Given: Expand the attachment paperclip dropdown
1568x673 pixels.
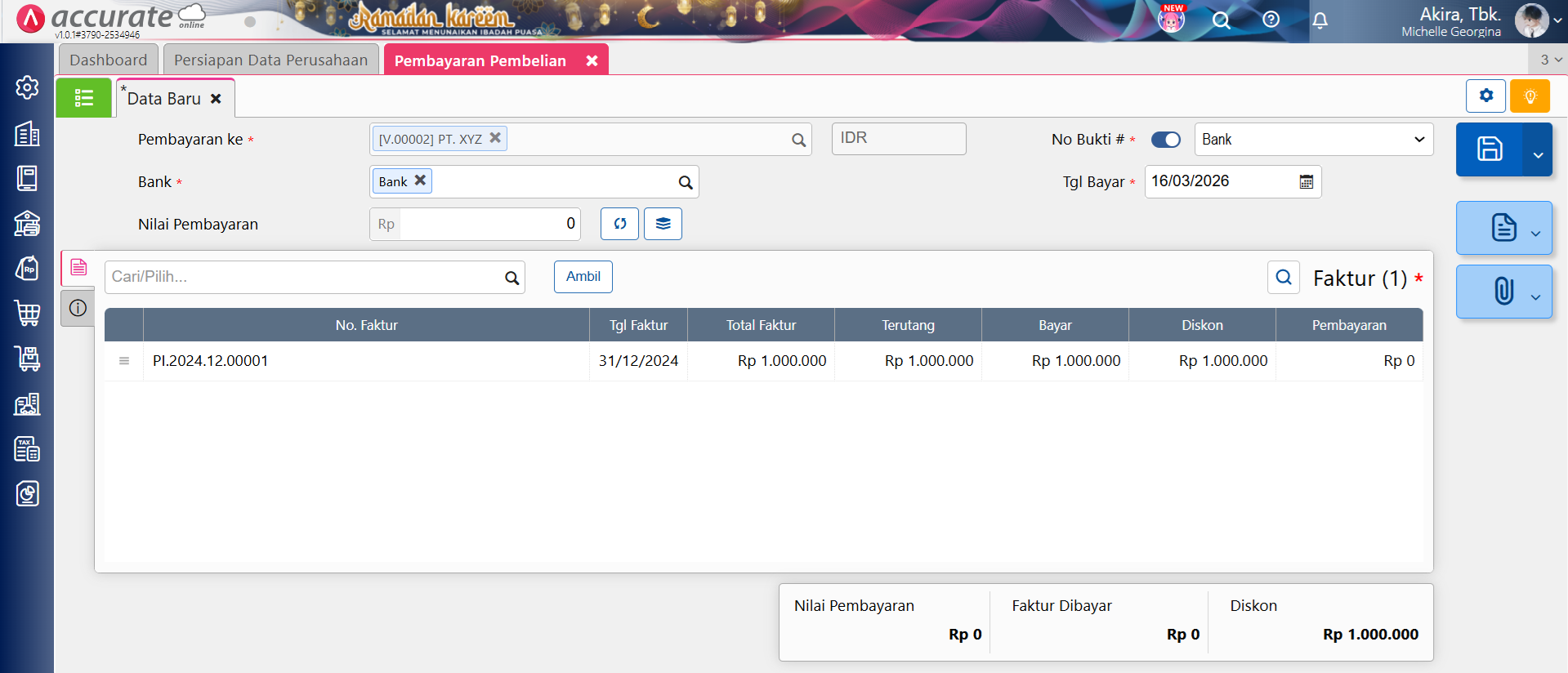Looking at the screenshot, I should coord(1535,296).
